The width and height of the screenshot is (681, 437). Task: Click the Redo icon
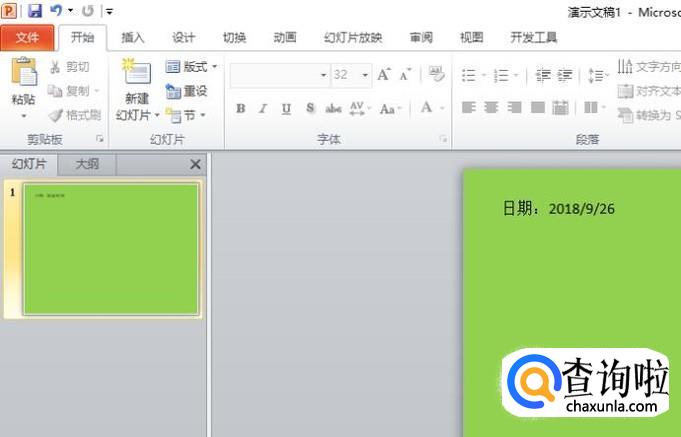88,11
